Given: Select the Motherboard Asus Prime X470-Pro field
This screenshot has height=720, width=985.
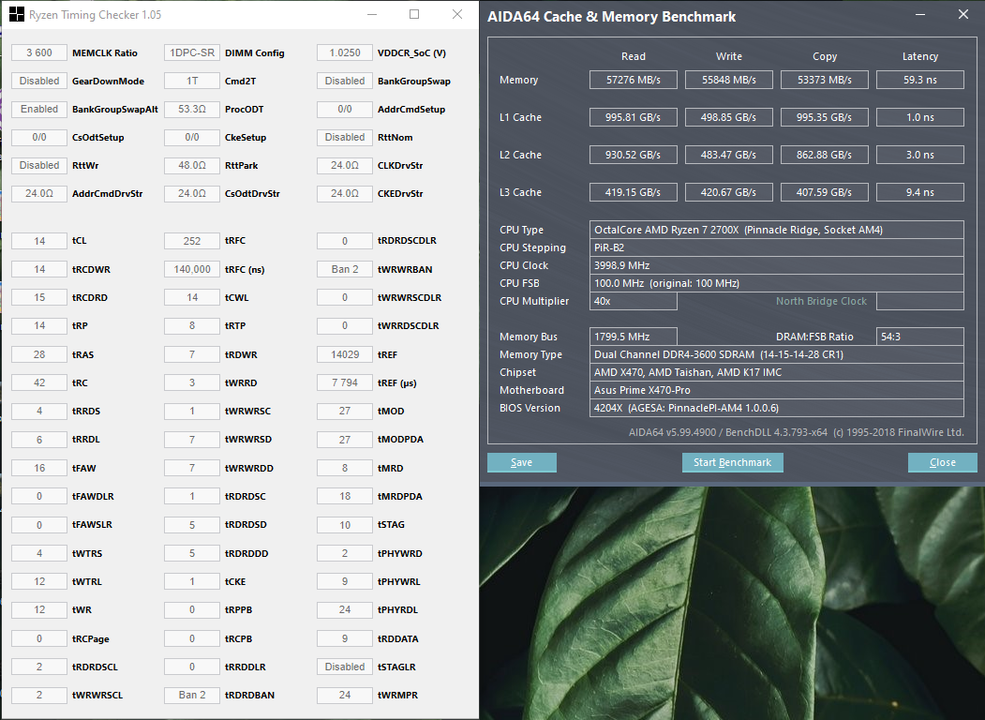Looking at the screenshot, I should click(776, 390).
